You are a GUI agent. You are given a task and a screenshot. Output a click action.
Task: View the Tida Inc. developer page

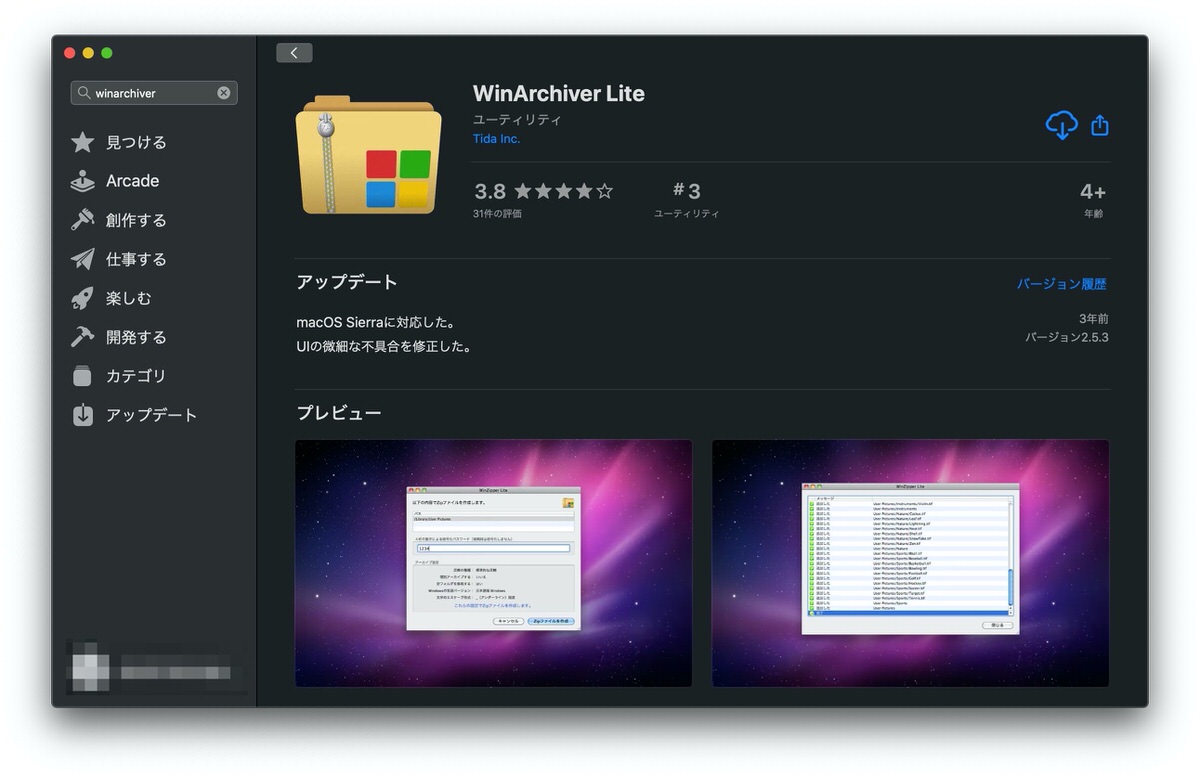pos(497,138)
